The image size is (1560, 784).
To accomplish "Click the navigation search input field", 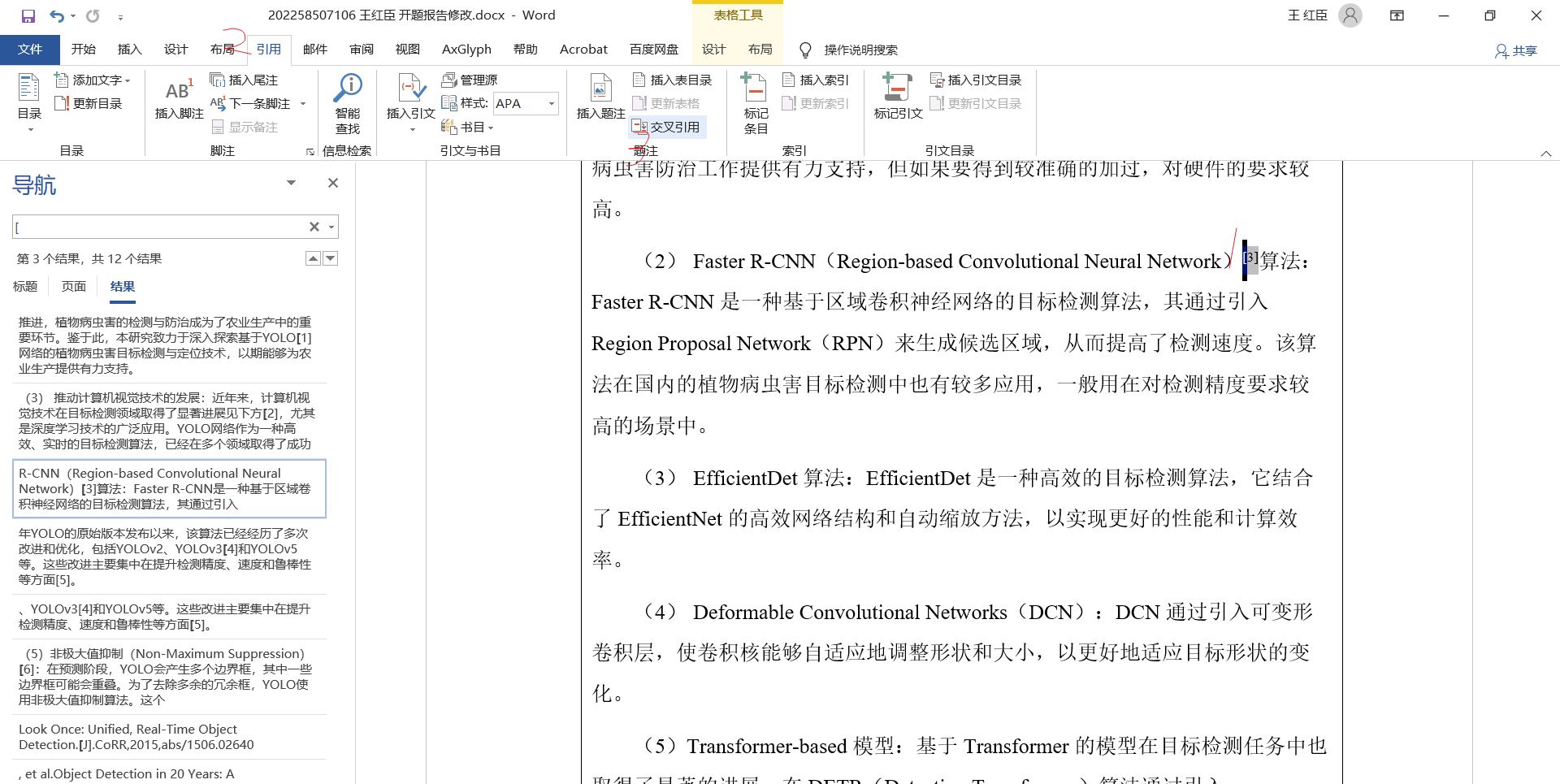I will click(x=159, y=227).
